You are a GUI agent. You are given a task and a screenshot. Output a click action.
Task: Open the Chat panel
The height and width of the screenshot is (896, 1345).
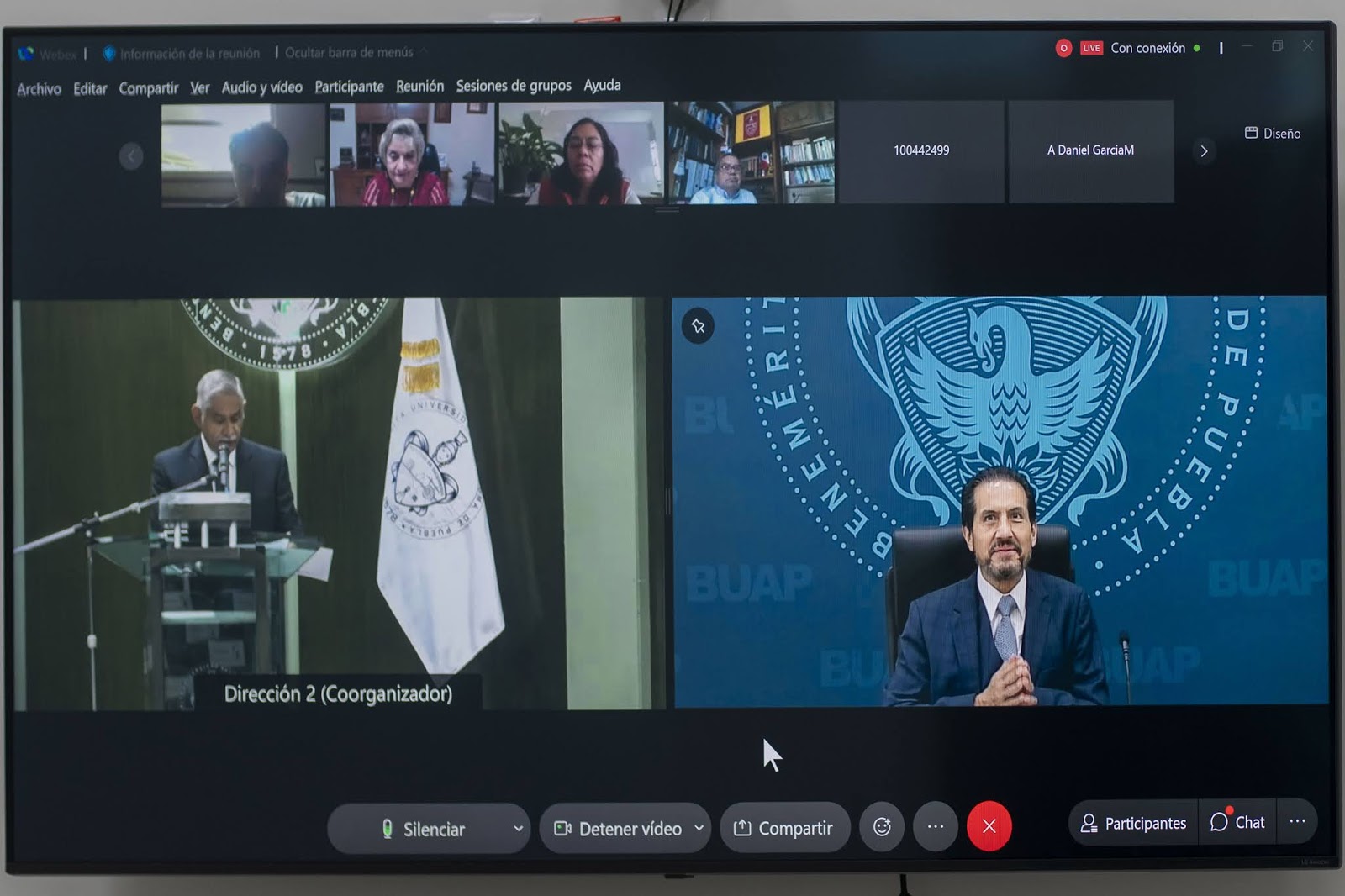pyautogui.click(x=1237, y=822)
